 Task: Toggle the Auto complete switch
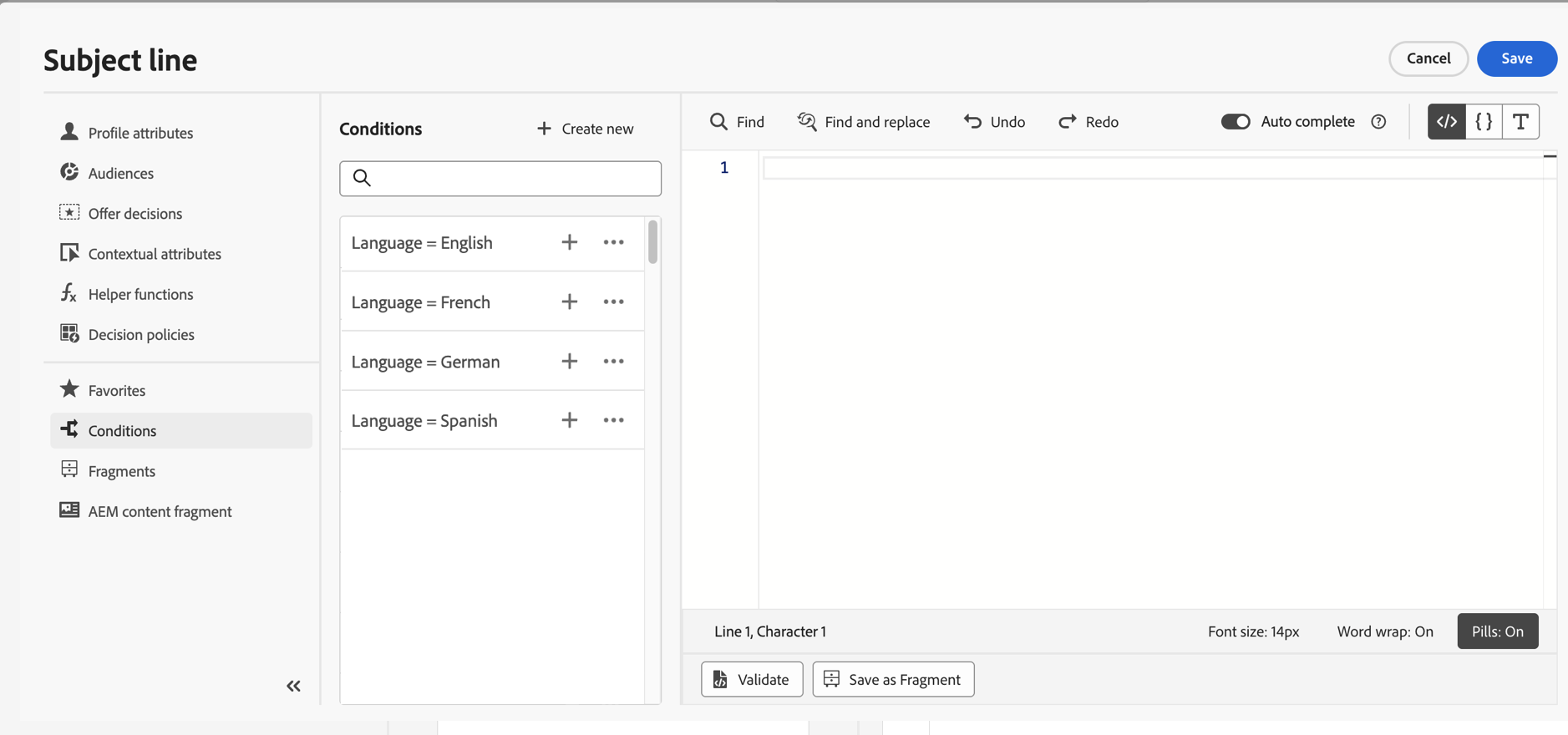coord(1236,122)
